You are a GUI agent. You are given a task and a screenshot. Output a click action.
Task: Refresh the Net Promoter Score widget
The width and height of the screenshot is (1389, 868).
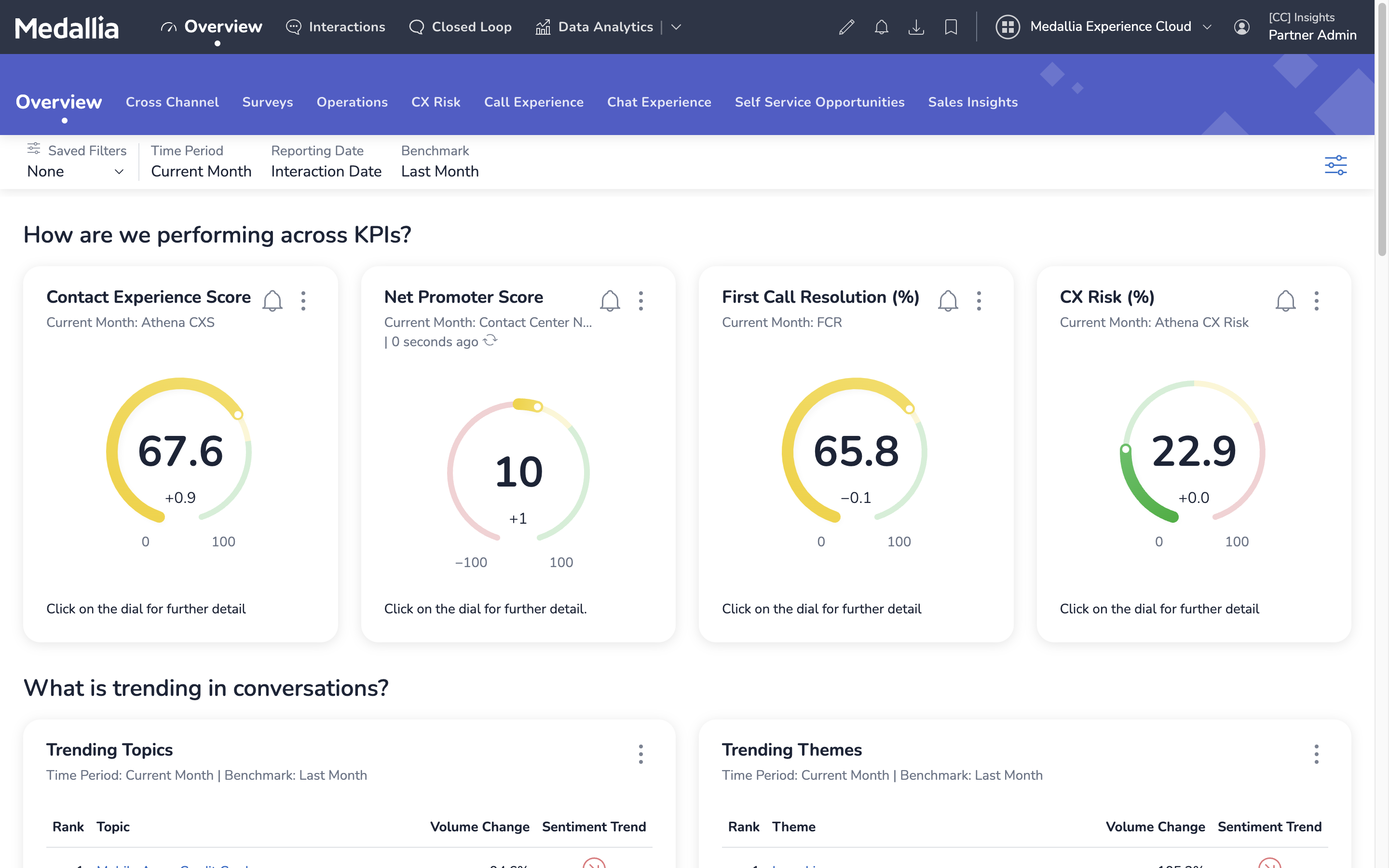(x=490, y=341)
